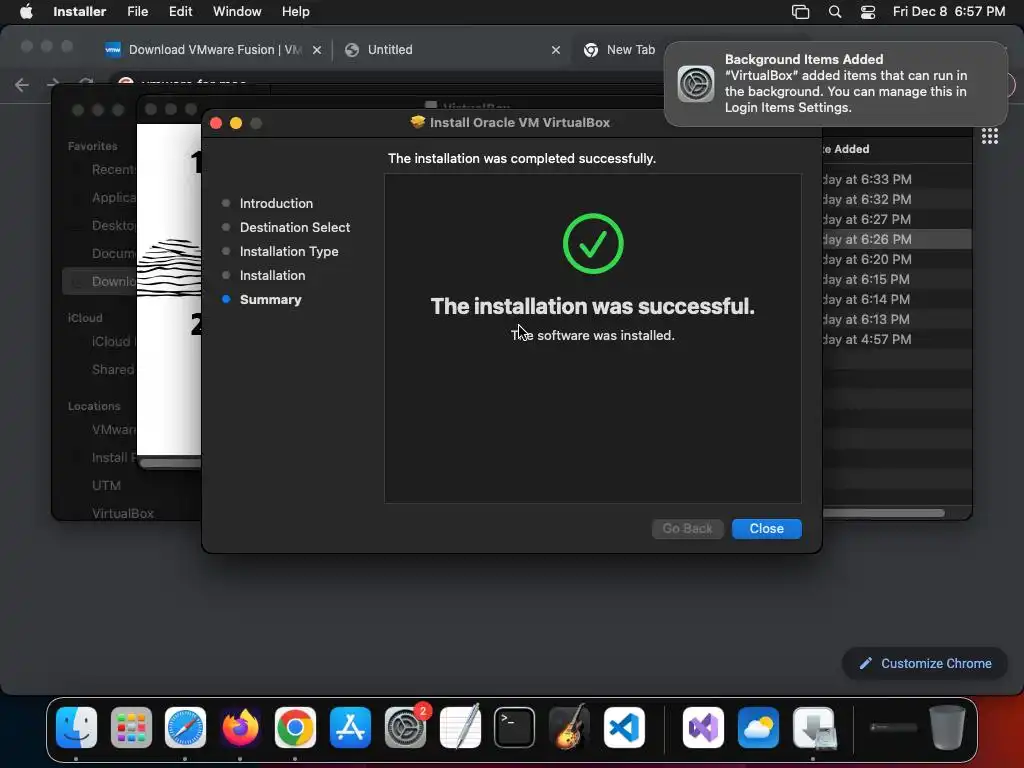Close the Download VMware Fusion tab
This screenshot has width=1024, height=768.
(317, 50)
